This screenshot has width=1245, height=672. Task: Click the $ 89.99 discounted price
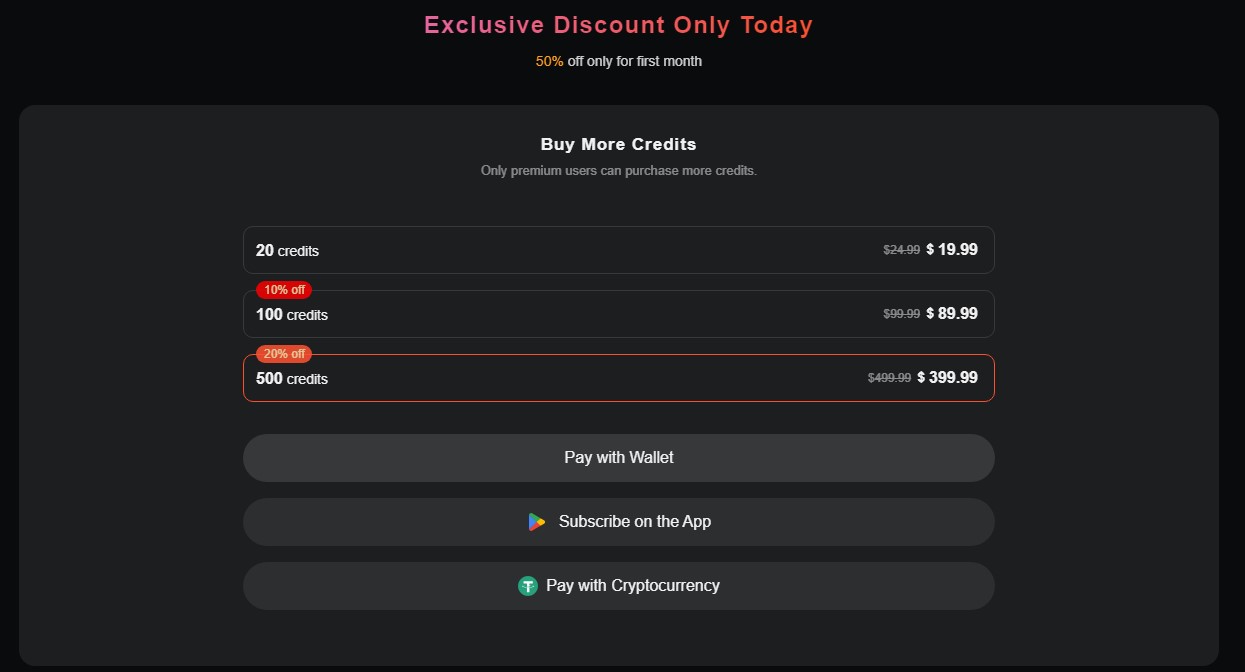[x=952, y=314]
